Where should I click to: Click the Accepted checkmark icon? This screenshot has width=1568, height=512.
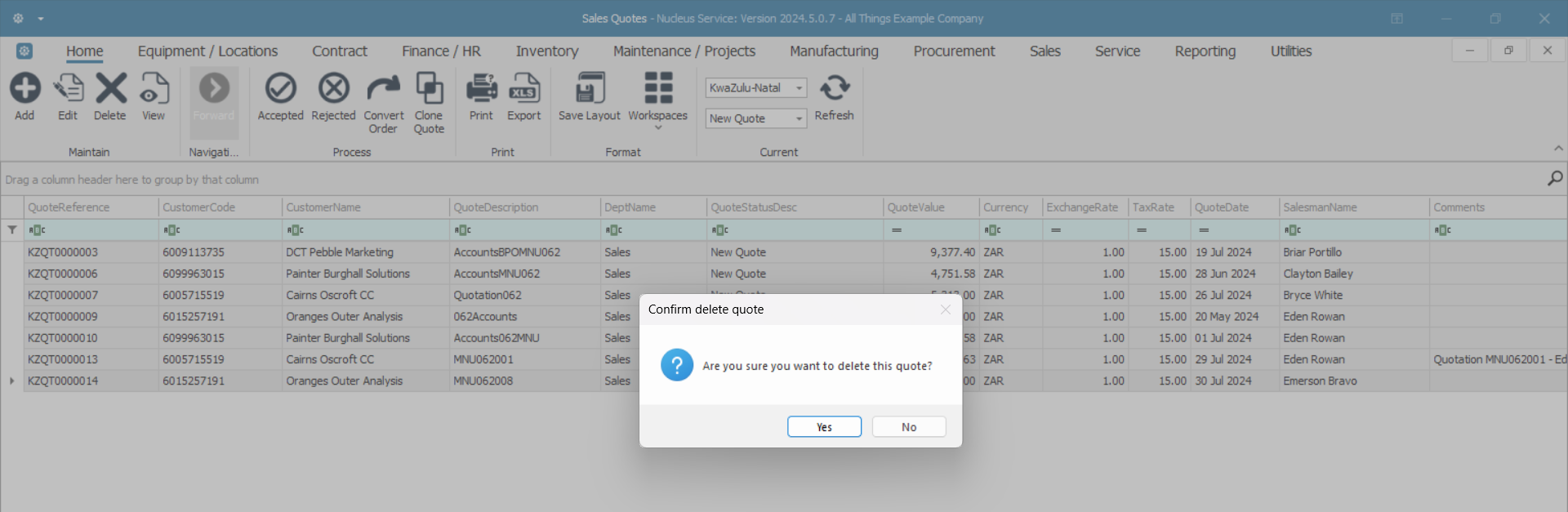280,89
